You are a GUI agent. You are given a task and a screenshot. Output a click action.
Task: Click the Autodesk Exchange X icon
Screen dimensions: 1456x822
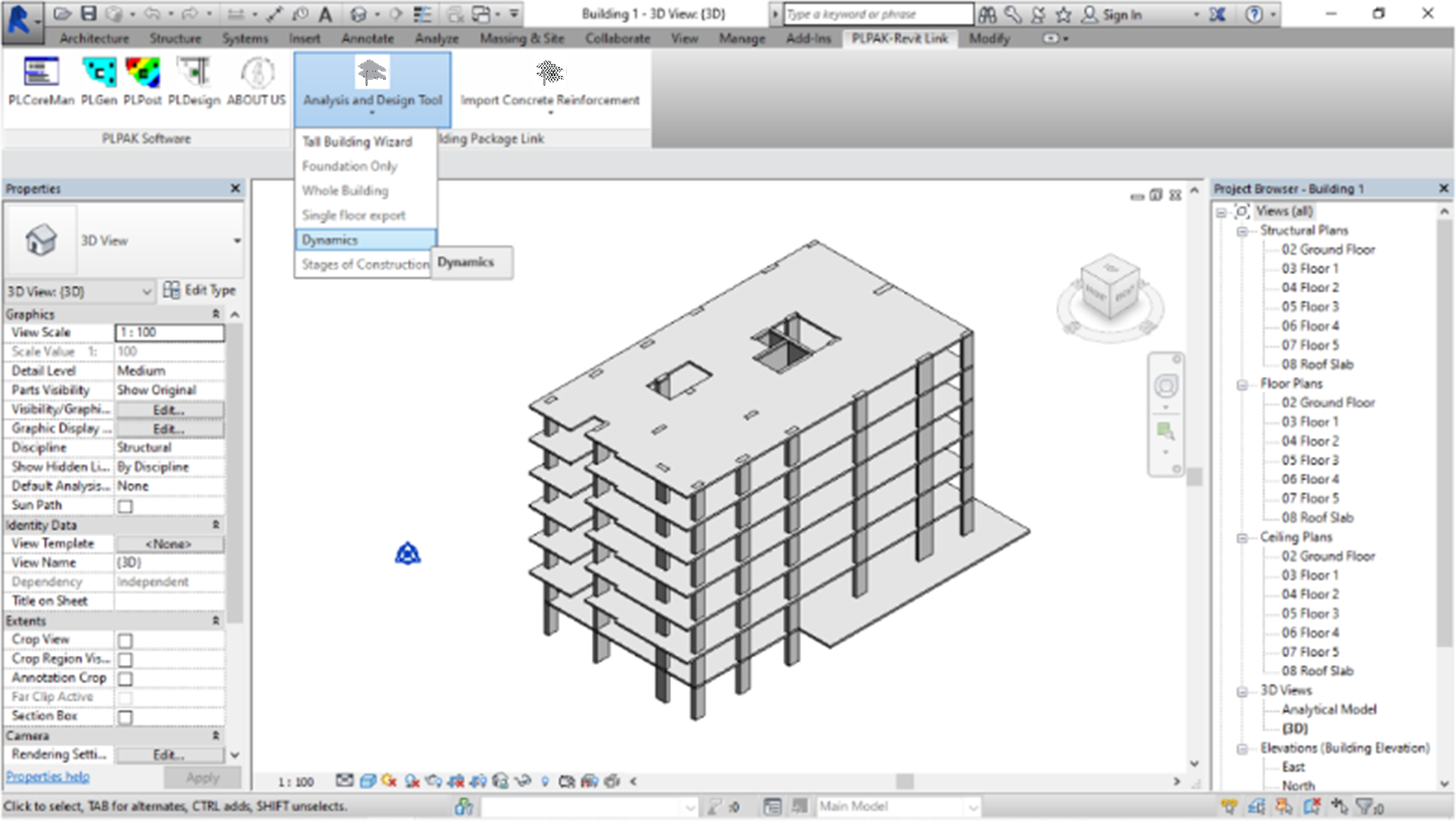click(1217, 14)
